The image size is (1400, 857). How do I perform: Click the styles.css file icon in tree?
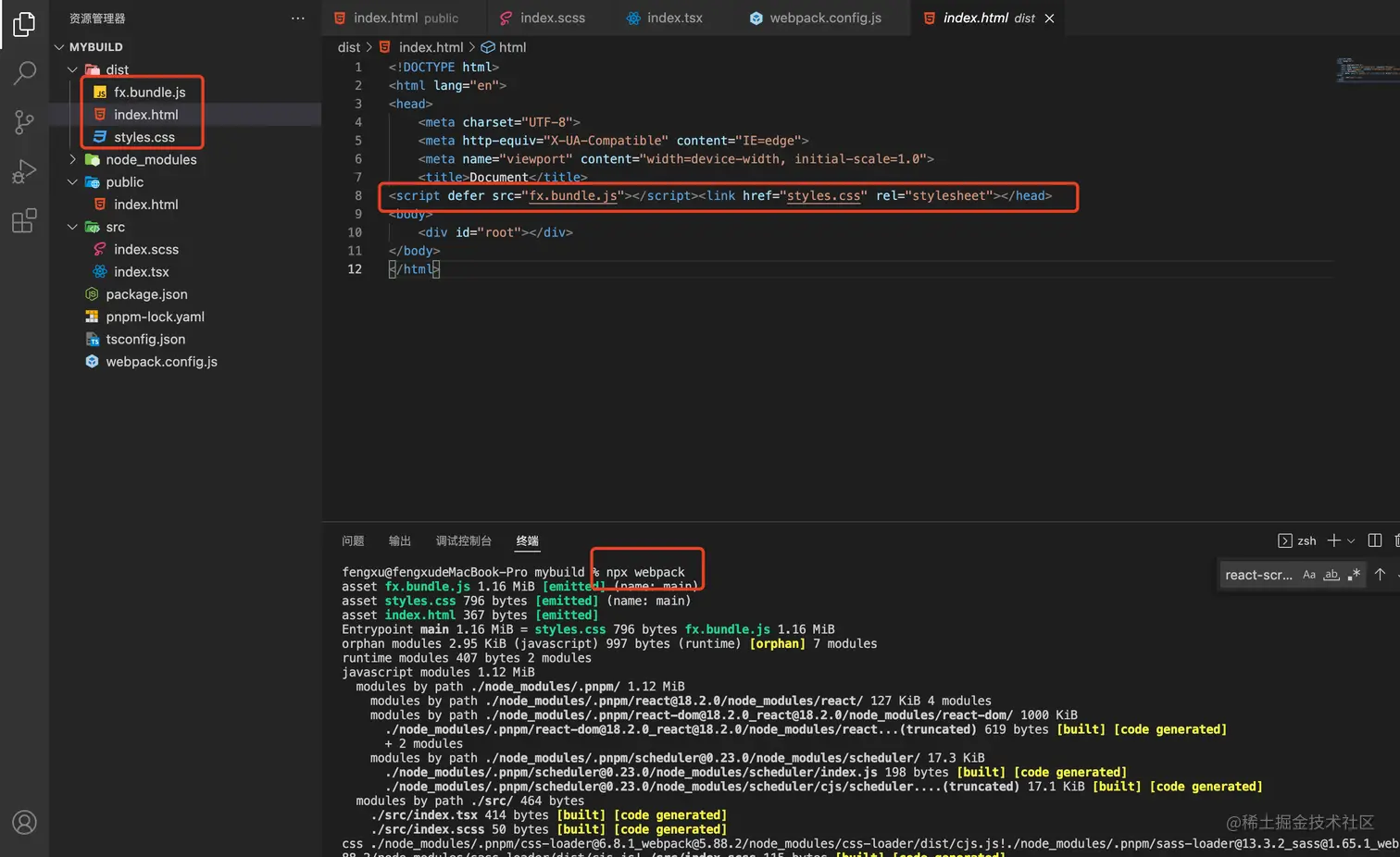coord(100,137)
